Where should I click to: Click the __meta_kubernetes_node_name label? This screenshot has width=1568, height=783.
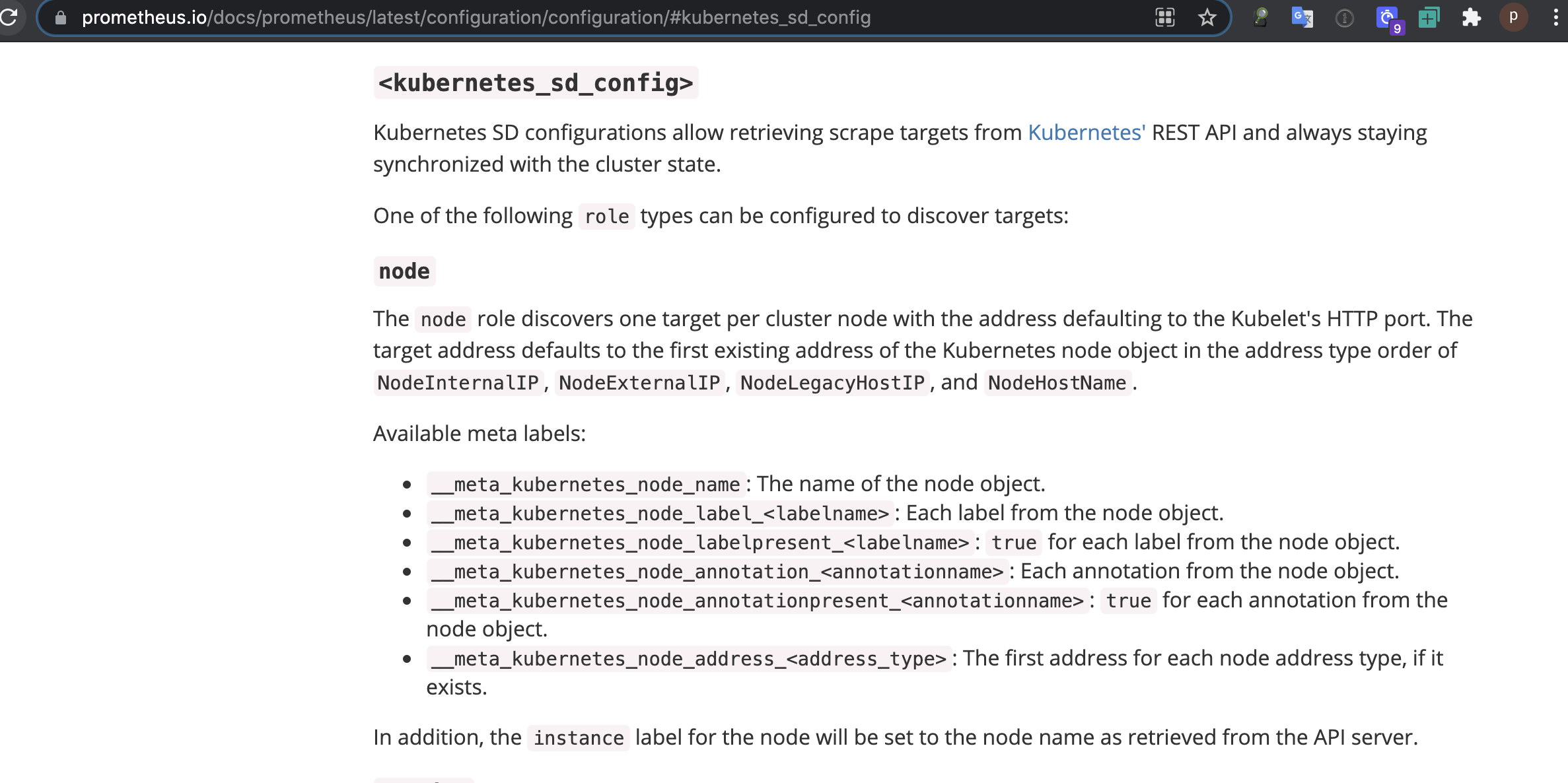586,485
